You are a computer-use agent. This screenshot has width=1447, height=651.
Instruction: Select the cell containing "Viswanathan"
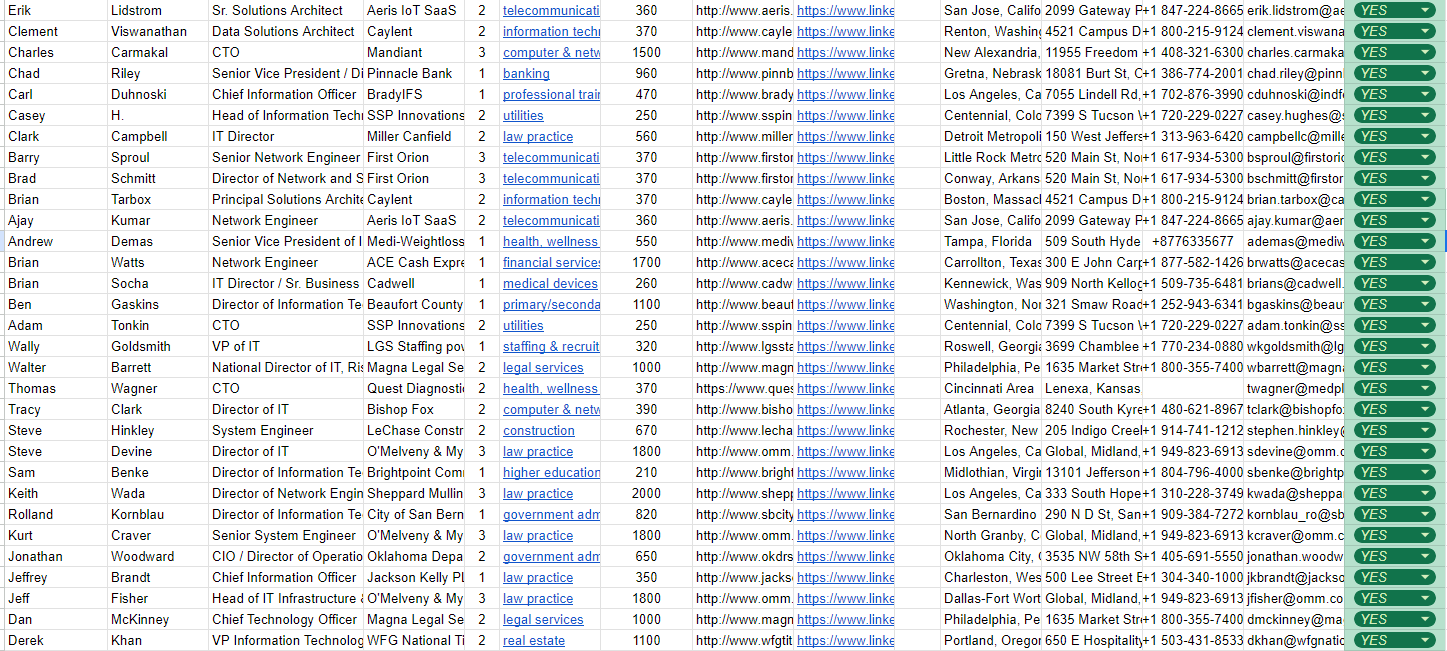pos(158,31)
